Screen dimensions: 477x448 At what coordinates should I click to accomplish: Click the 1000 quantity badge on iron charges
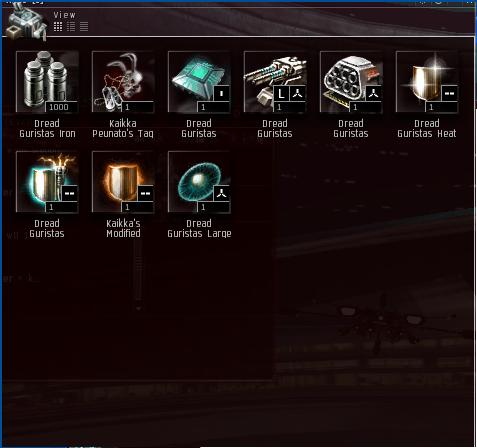tap(61, 107)
